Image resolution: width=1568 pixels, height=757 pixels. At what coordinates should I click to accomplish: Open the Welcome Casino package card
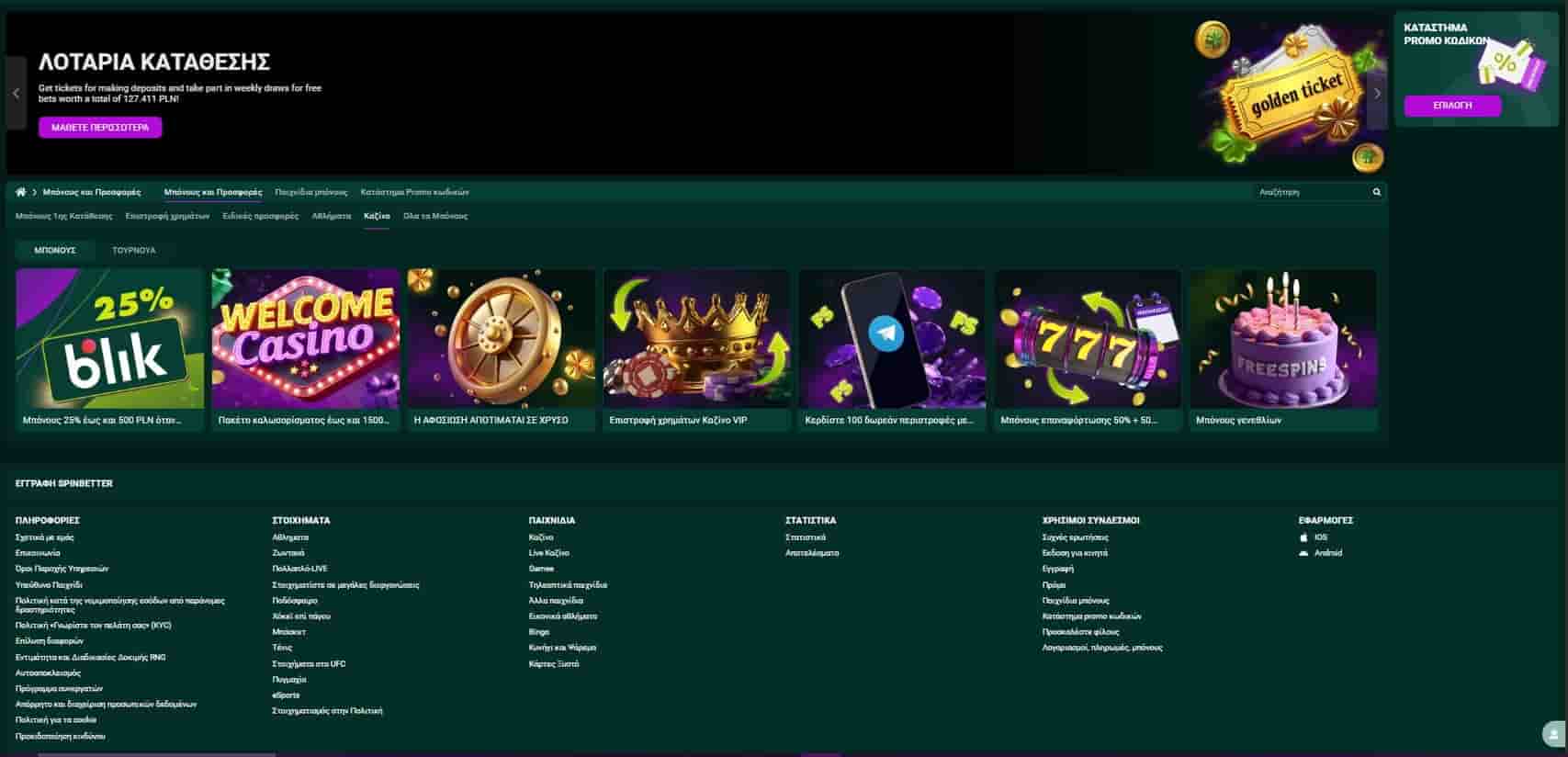306,350
